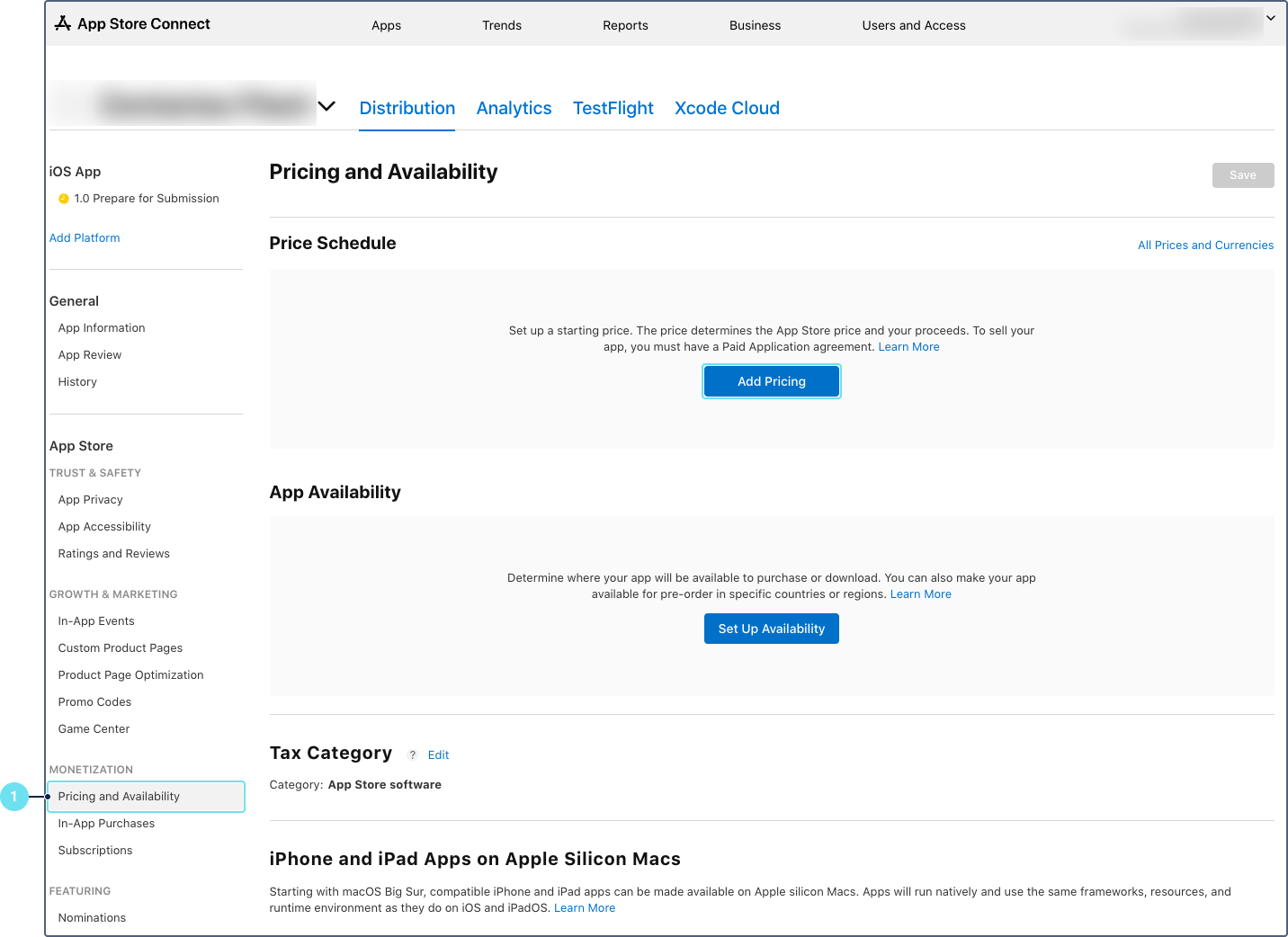Click Learn More in Price Schedule section
1288x937 pixels.
(909, 347)
